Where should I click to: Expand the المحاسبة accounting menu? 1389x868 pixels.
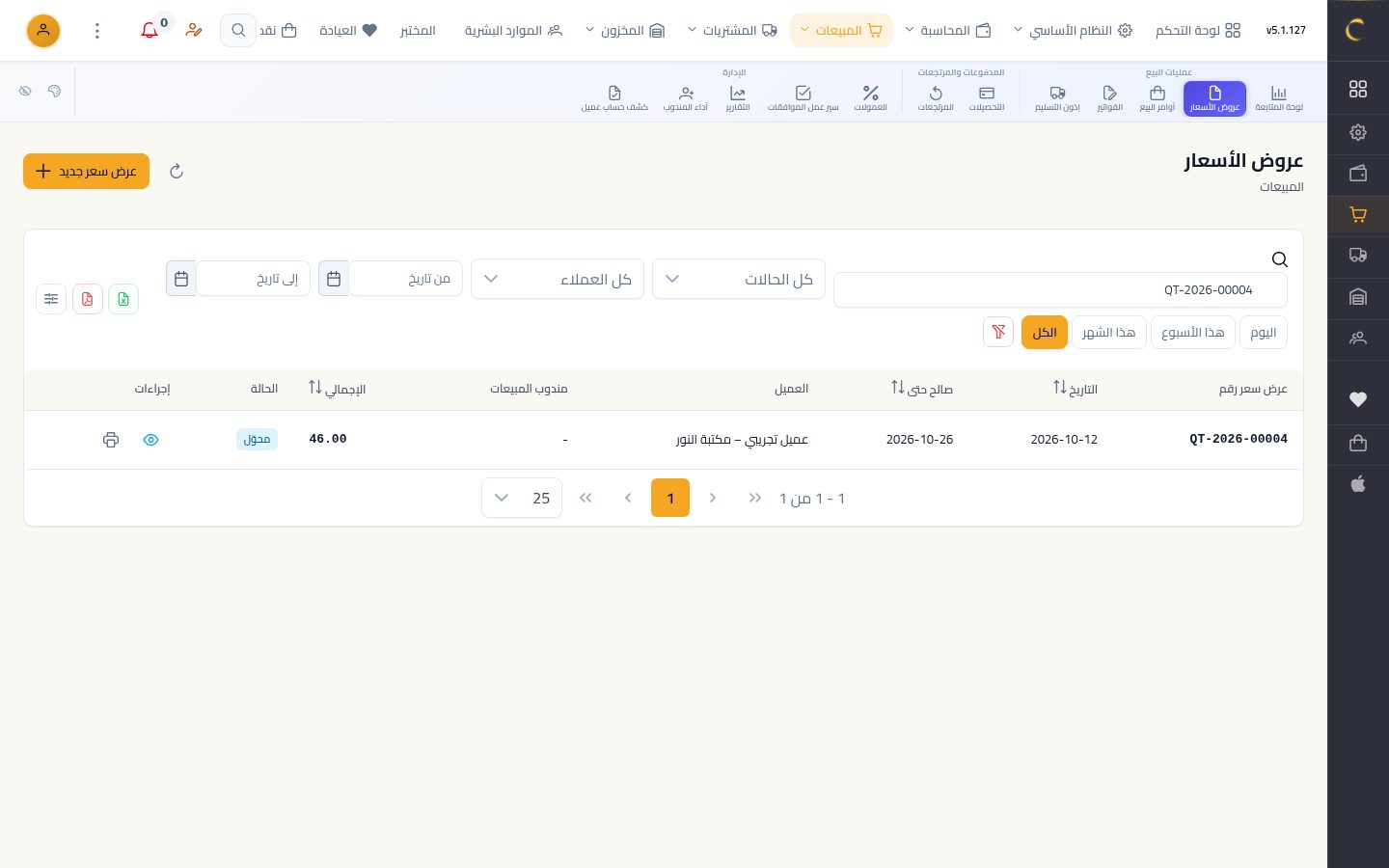click(x=948, y=31)
